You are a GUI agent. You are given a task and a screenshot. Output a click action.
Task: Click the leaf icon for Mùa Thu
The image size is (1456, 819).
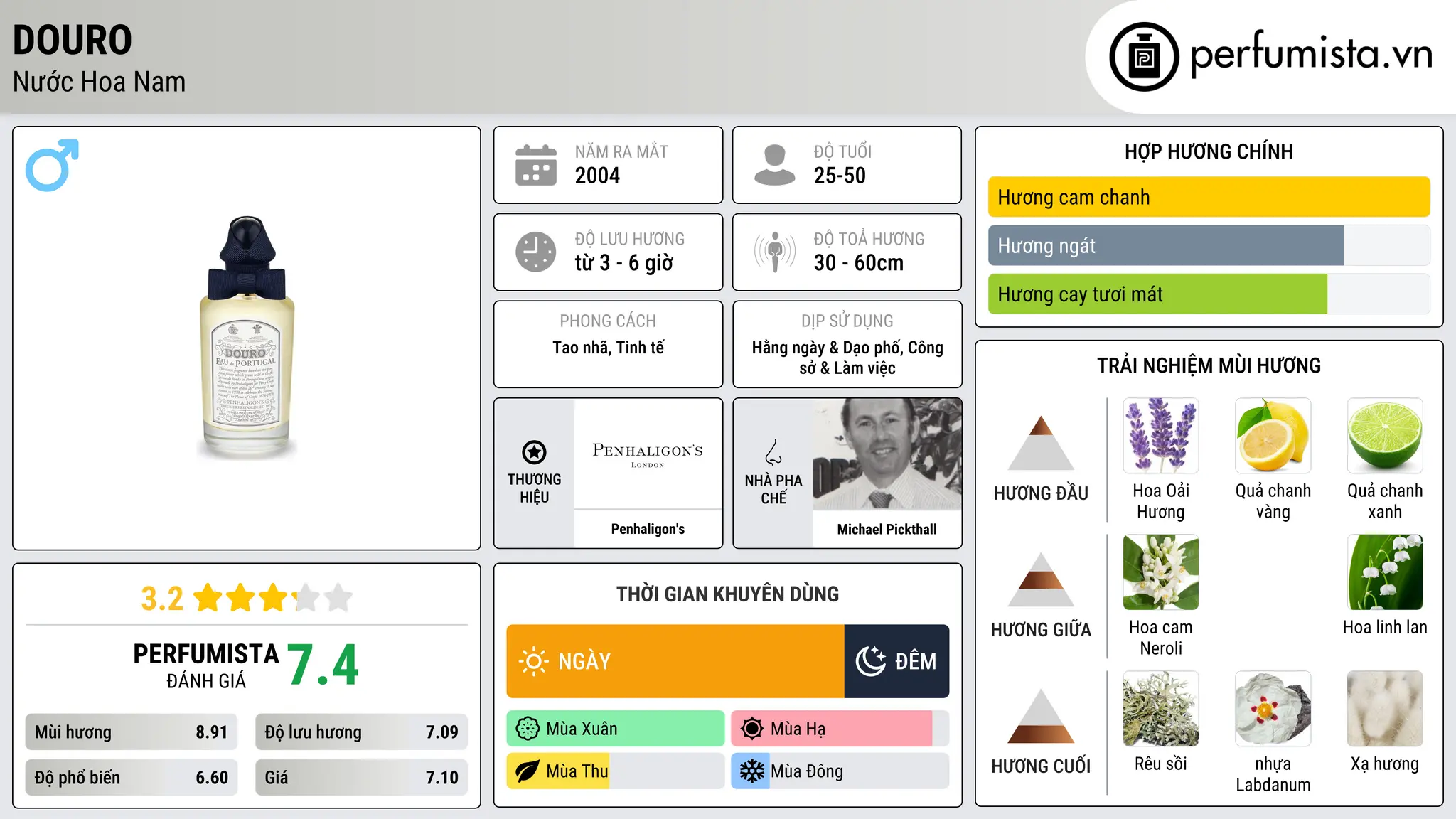(x=527, y=771)
